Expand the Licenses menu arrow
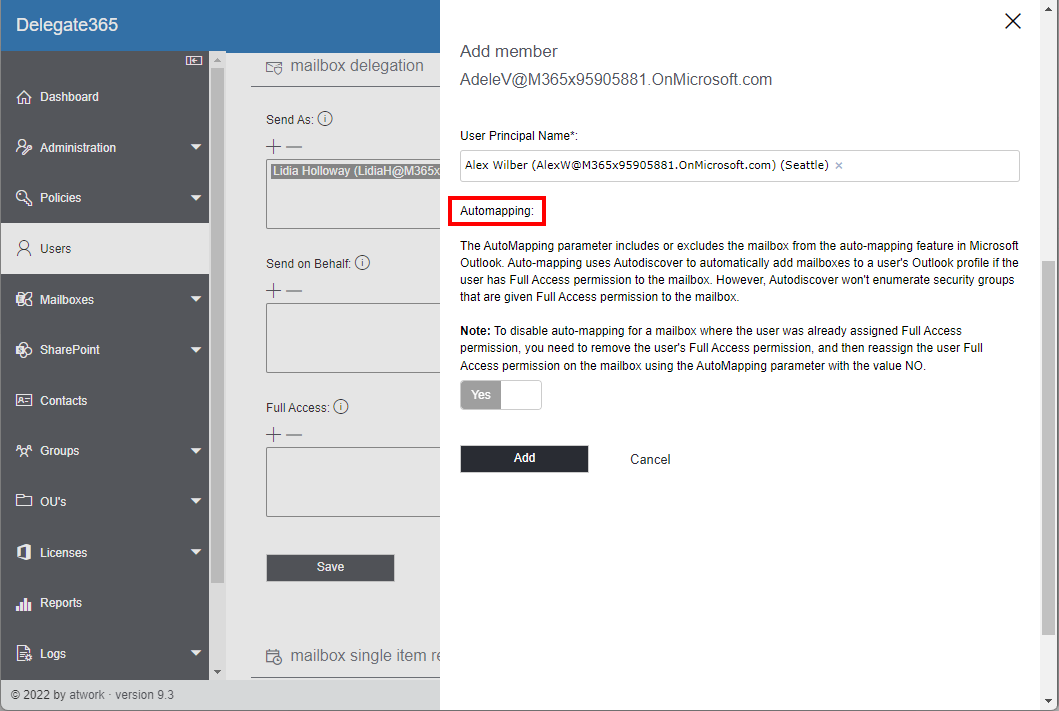 196,552
